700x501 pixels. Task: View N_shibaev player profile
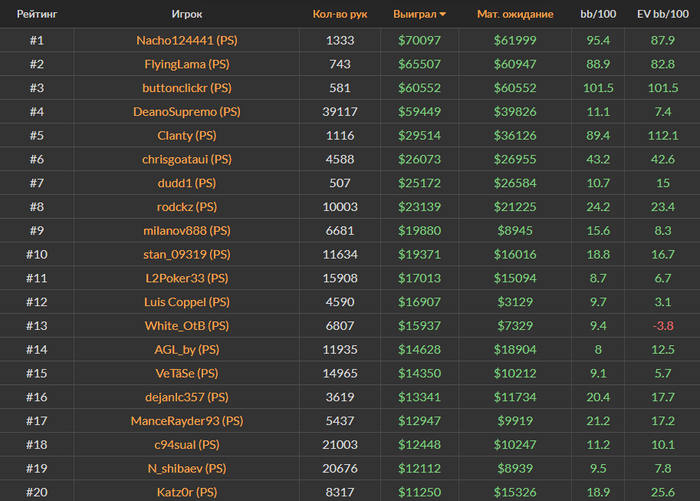187,468
